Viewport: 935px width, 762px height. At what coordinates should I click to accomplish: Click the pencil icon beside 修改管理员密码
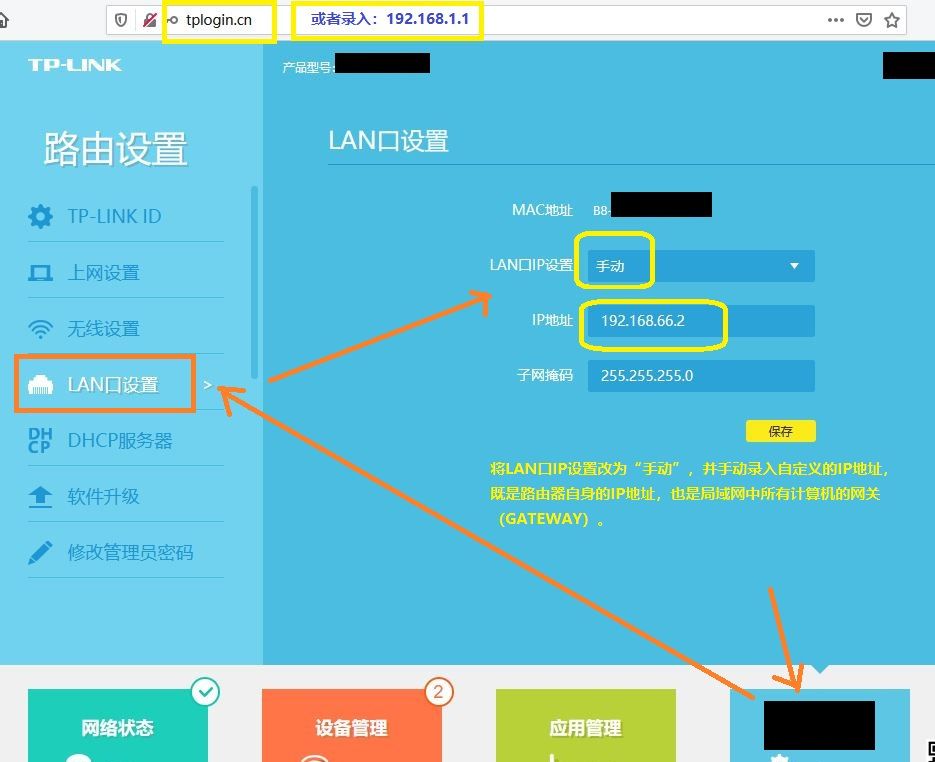[40, 553]
